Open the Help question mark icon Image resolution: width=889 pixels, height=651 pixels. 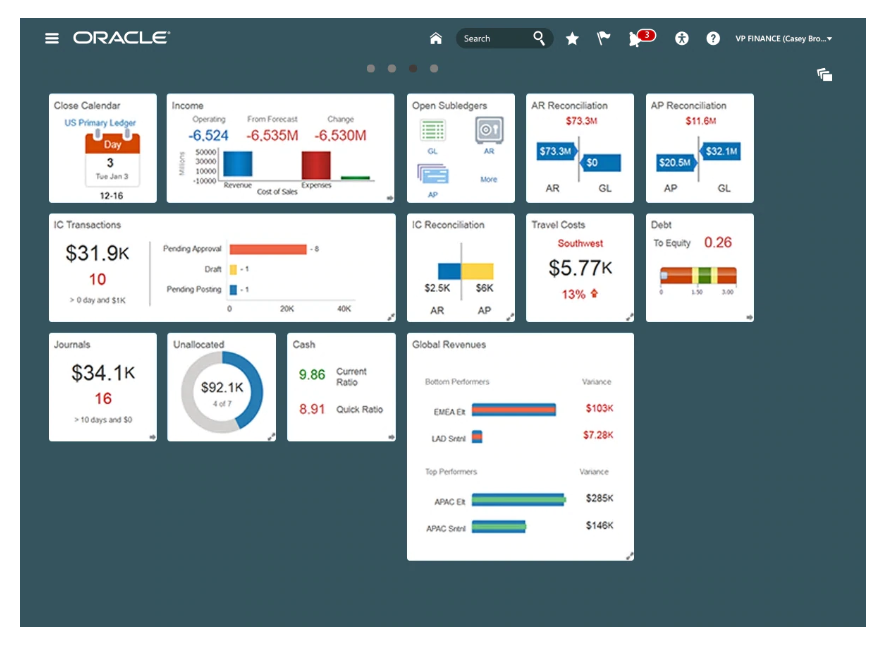pyautogui.click(x=713, y=39)
